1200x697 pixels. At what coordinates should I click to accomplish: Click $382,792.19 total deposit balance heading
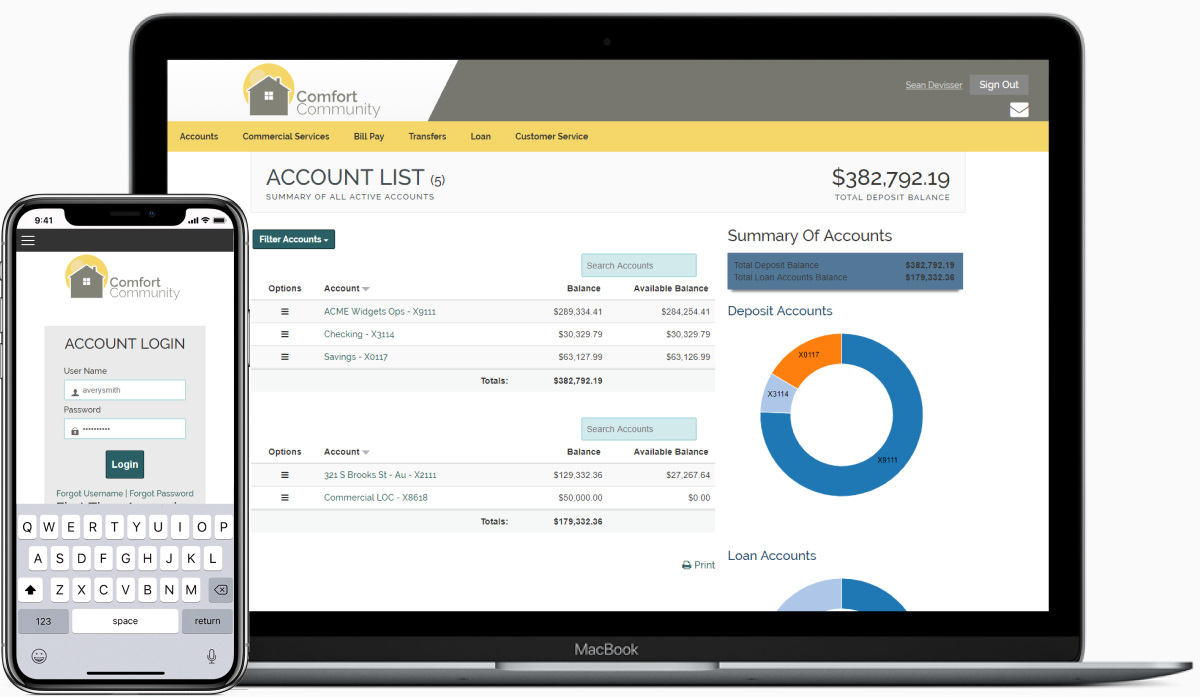tap(891, 178)
